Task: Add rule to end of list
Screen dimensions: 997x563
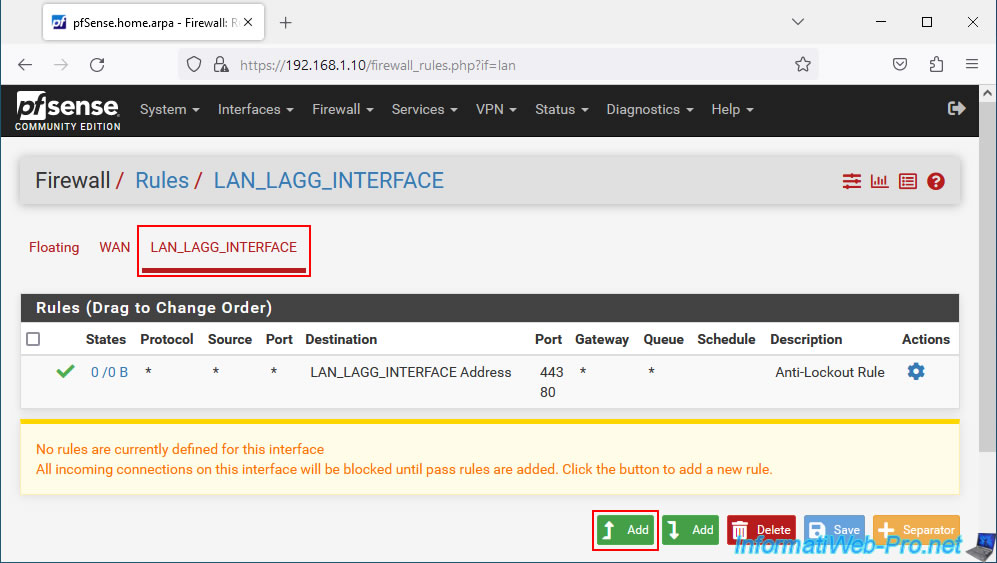Action: (x=691, y=530)
